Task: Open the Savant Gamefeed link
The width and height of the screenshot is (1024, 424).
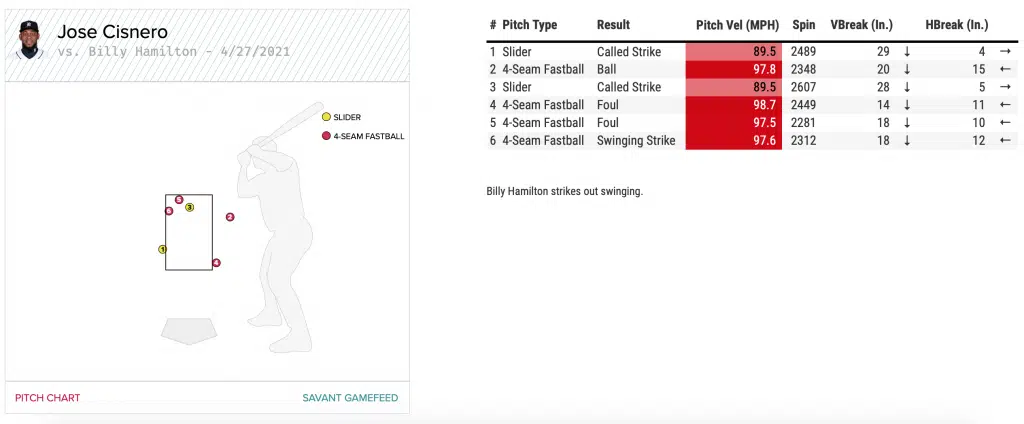Action: coord(350,398)
